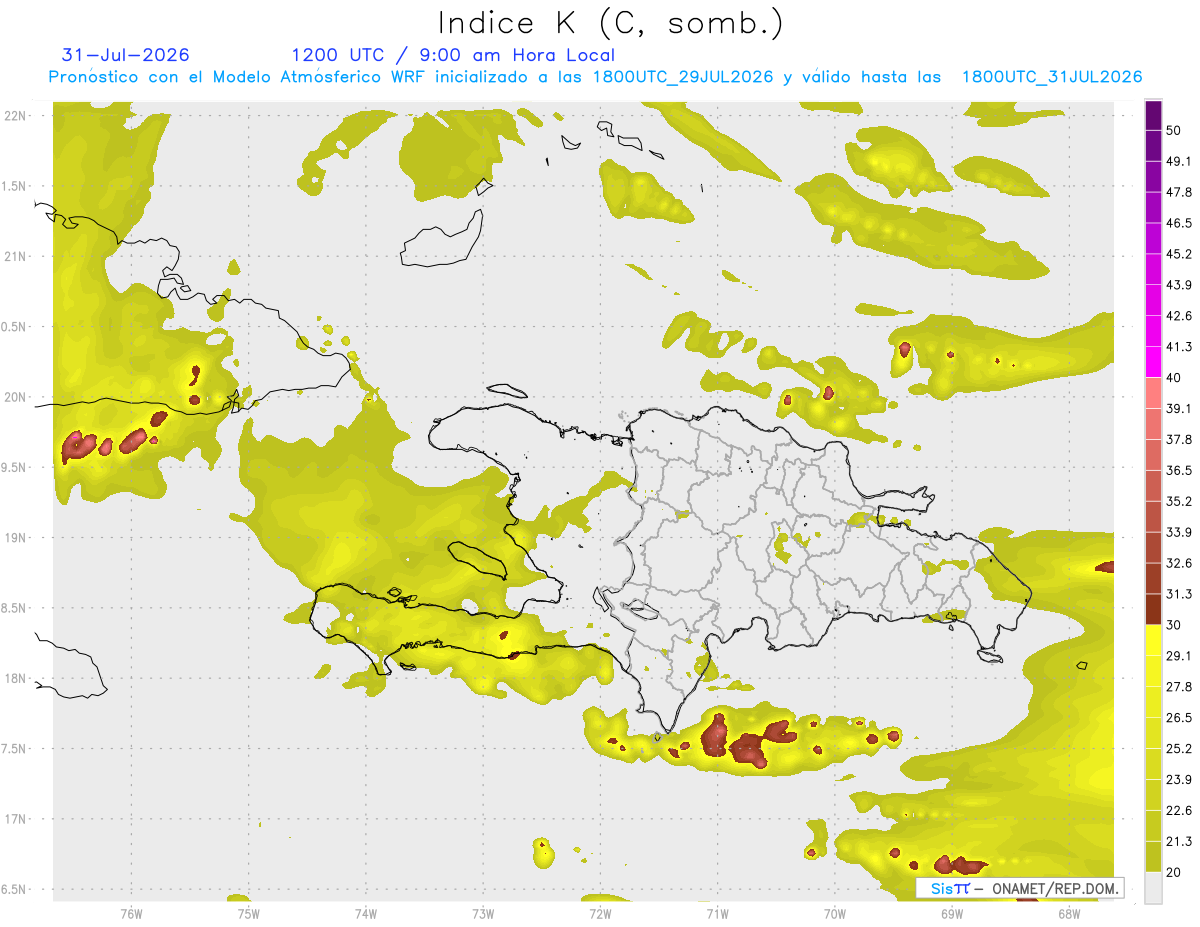The width and height of the screenshot is (1200, 927).
Task: Click the dark purple swatch above 50
Action: 1153,116
